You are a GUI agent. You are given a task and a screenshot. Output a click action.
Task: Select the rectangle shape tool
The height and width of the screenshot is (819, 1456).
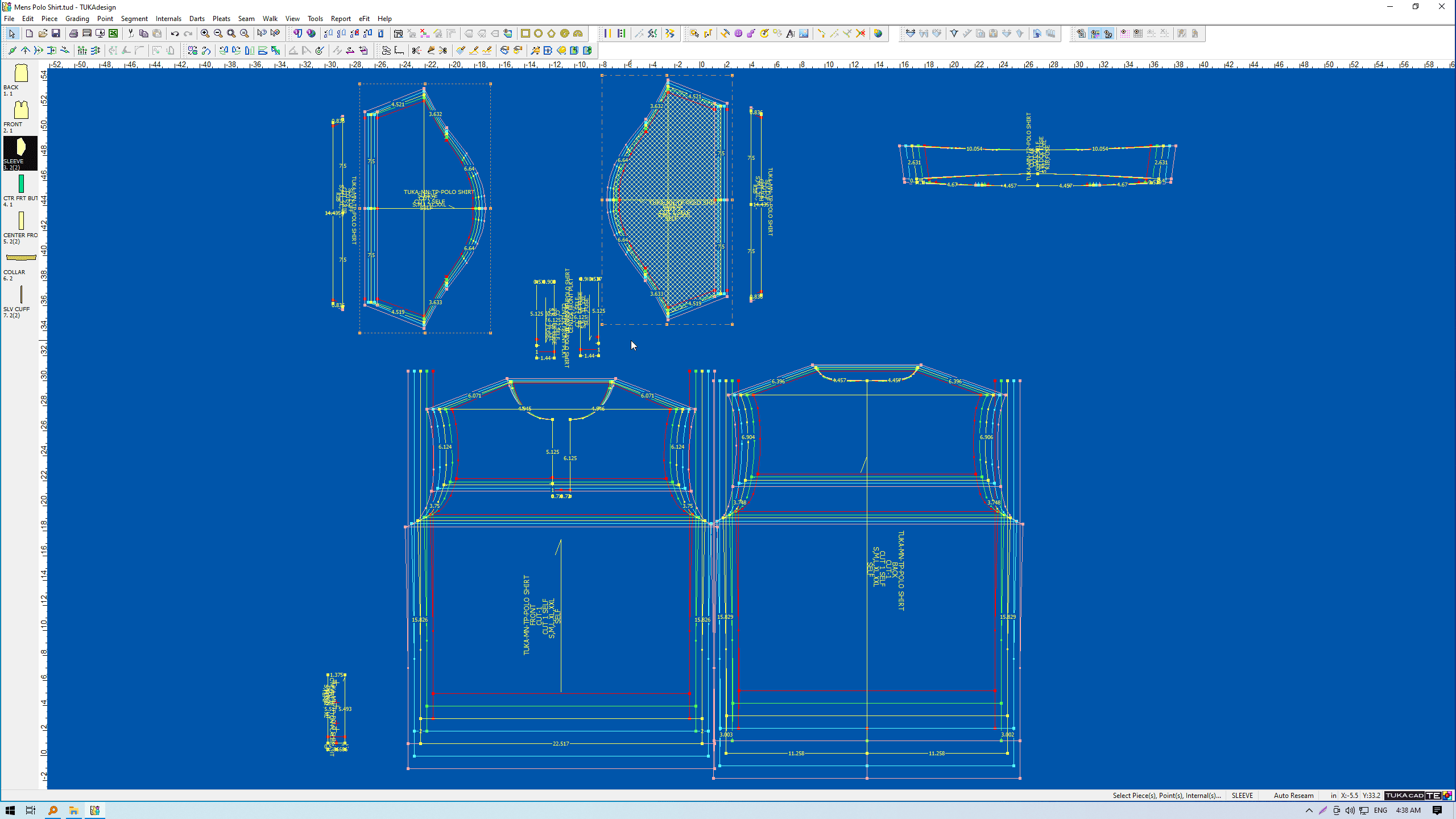[526, 34]
